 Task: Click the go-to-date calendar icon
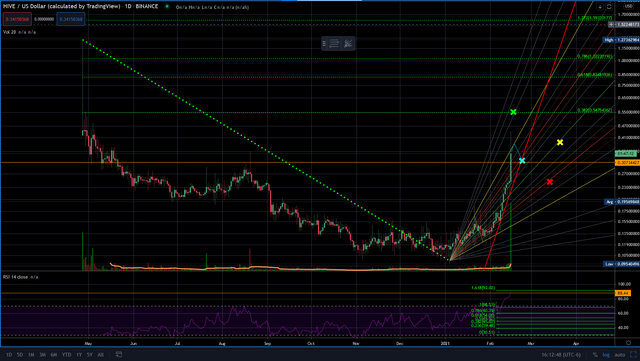pos(119,354)
